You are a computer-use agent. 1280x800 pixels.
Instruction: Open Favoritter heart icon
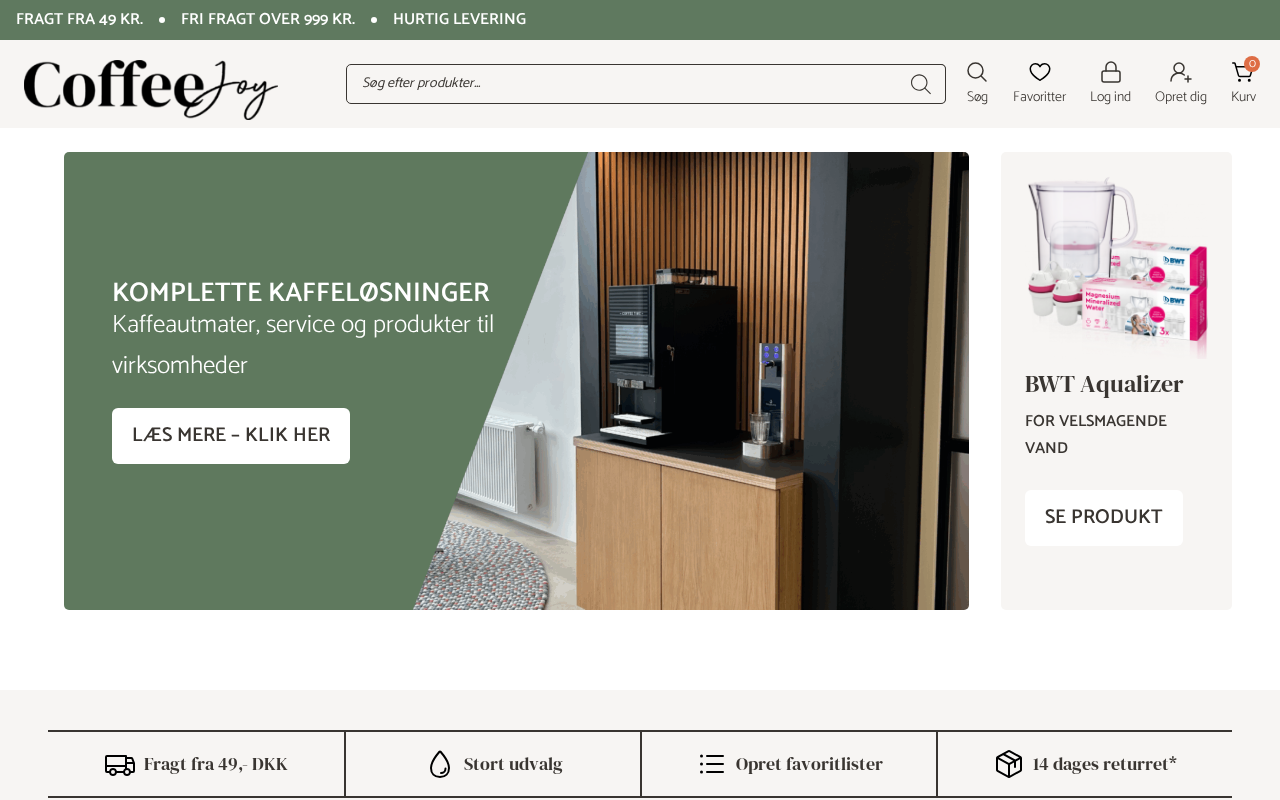tap(1040, 72)
